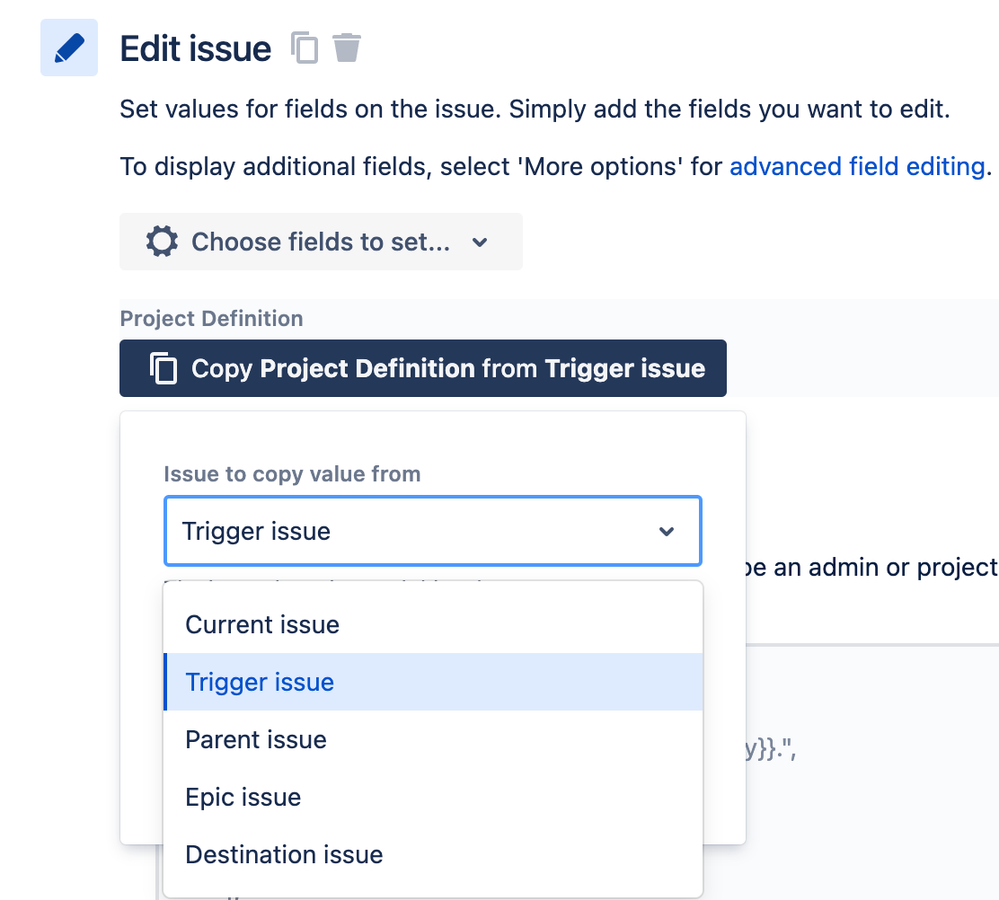Collapse the dropdown using its chevron arrow

pyautogui.click(x=666, y=531)
